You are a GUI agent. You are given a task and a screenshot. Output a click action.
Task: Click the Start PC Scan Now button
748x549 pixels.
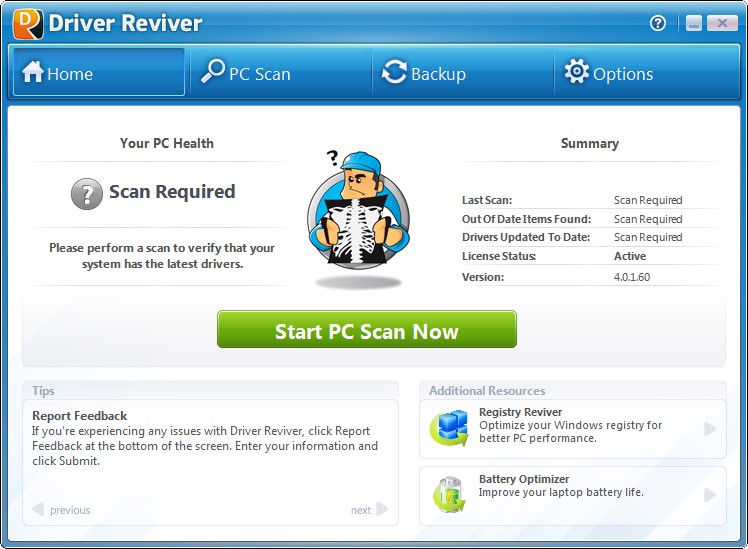366,329
